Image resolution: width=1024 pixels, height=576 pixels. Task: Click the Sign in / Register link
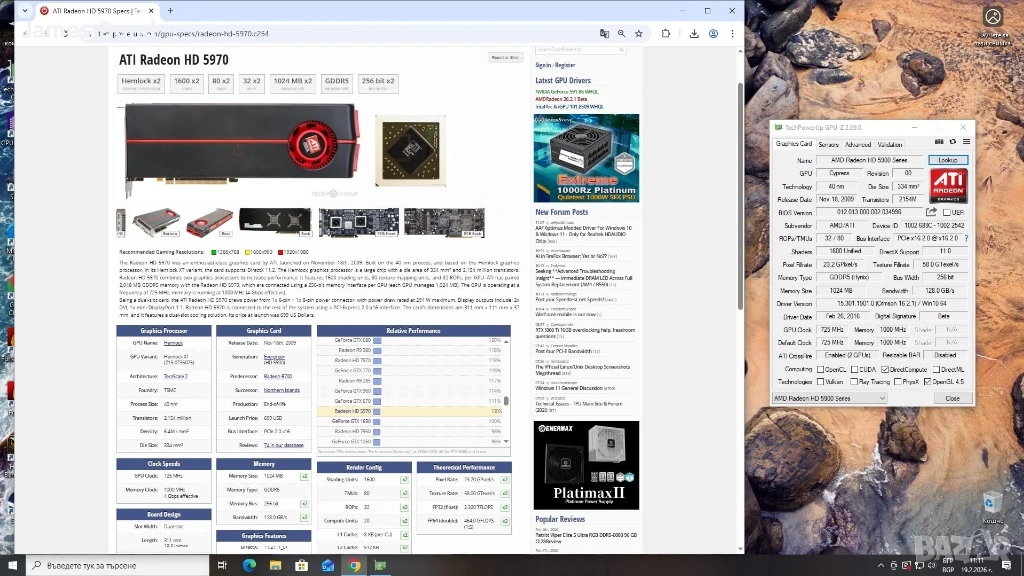point(556,64)
